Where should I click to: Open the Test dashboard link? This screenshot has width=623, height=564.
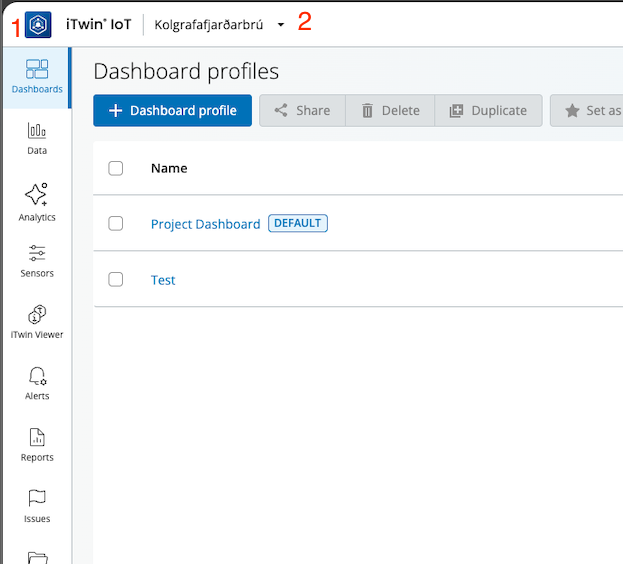(x=163, y=280)
